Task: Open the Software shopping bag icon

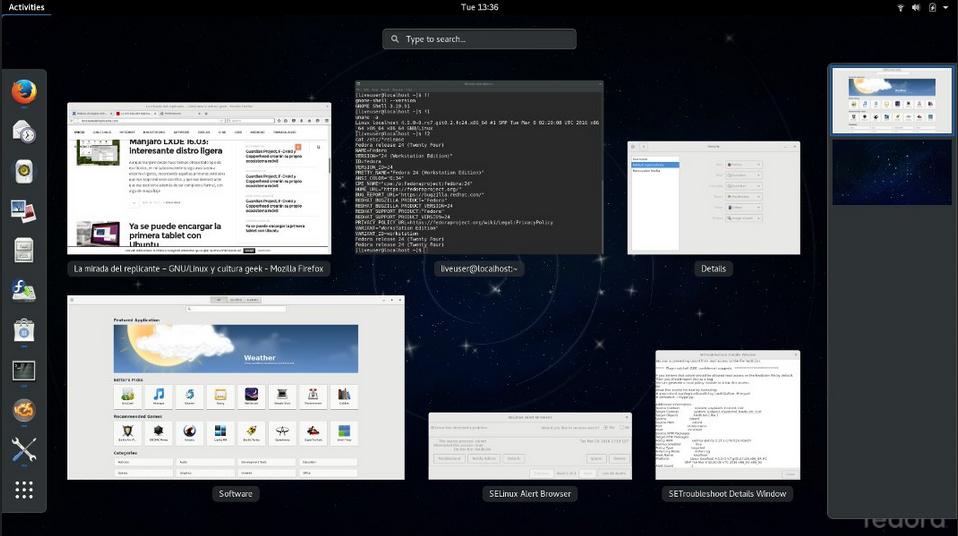Action: pyautogui.click(x=24, y=330)
